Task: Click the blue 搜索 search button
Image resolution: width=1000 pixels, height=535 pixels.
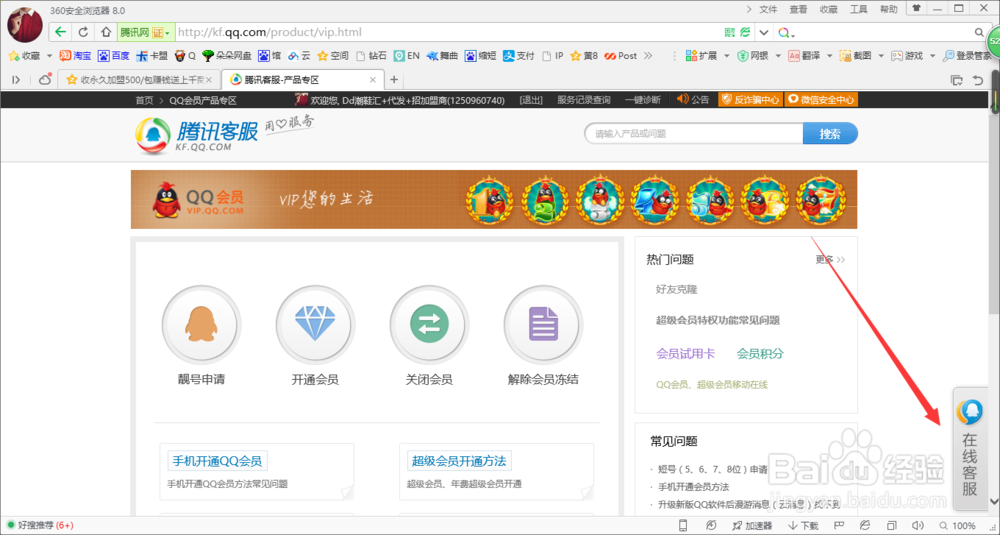Action: click(x=830, y=134)
